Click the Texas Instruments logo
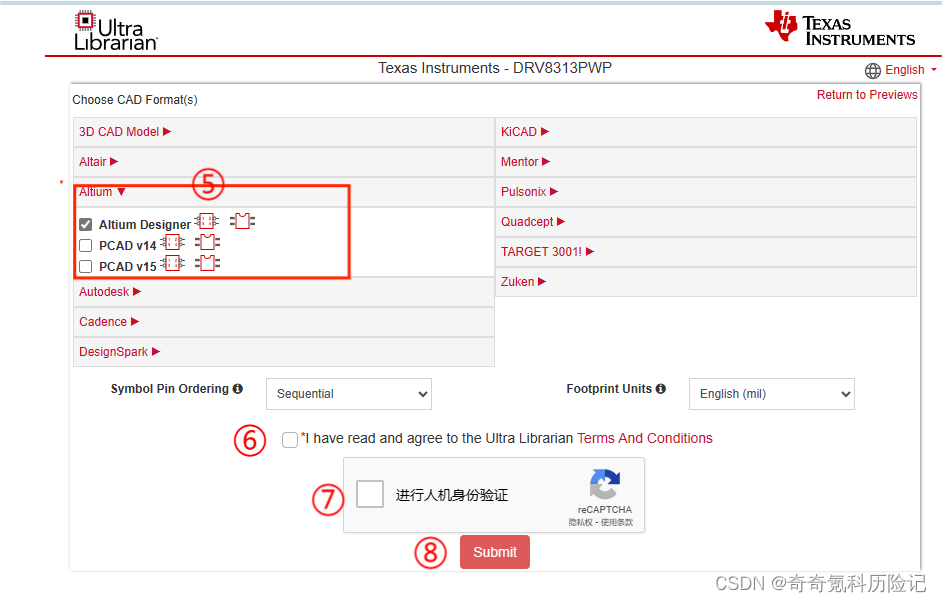942x602 pixels. (840, 28)
